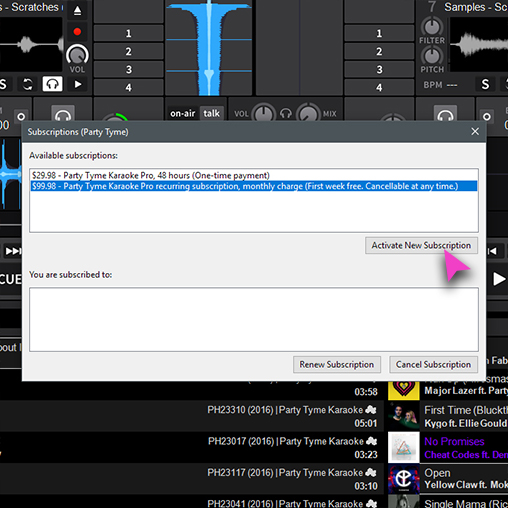This screenshot has height=508, width=508.
Task: Click the center blue waveform display
Action: point(209,48)
